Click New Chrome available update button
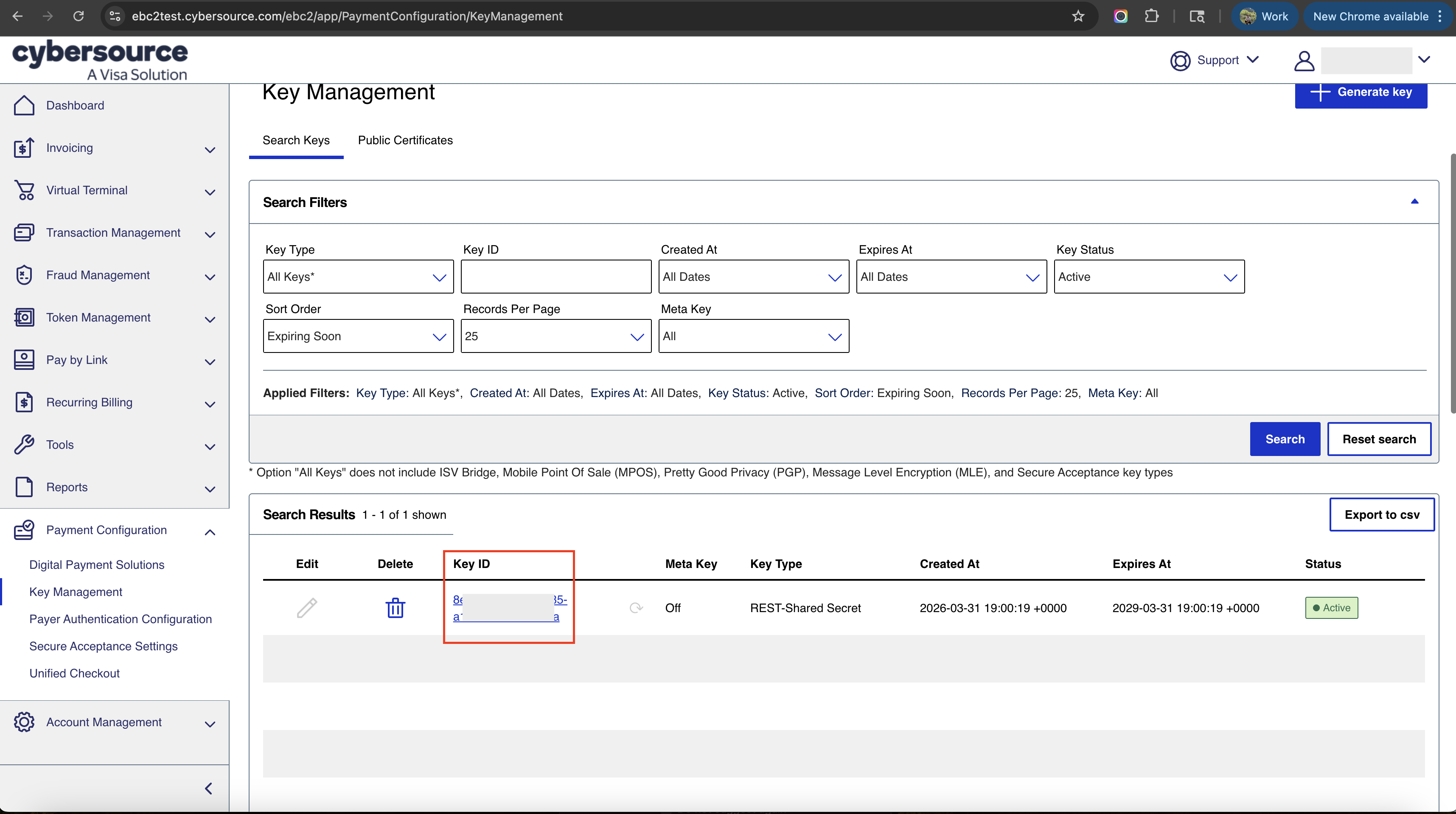1456x814 pixels. tap(1378, 16)
